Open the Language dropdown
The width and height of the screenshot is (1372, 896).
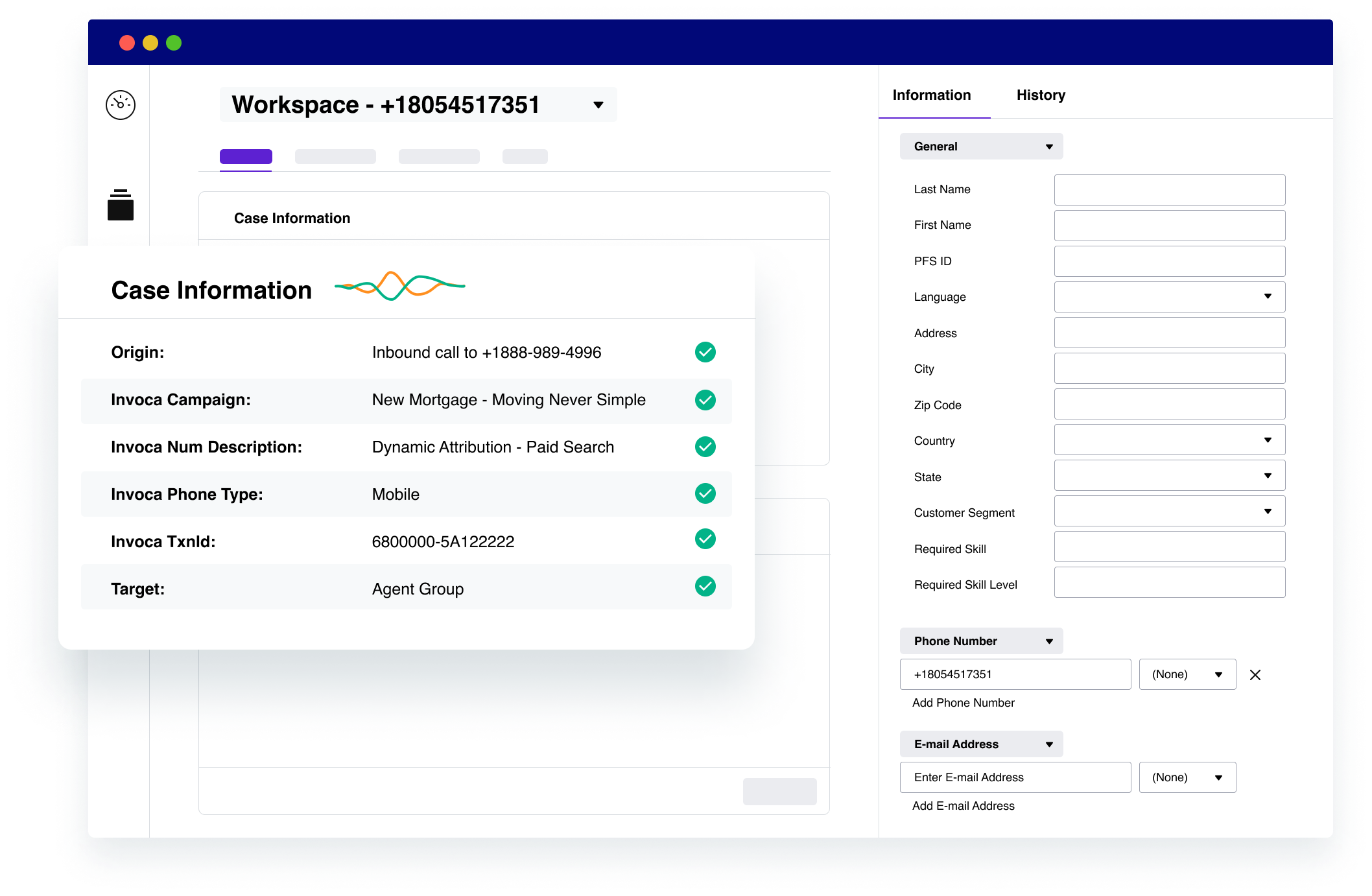click(1170, 297)
